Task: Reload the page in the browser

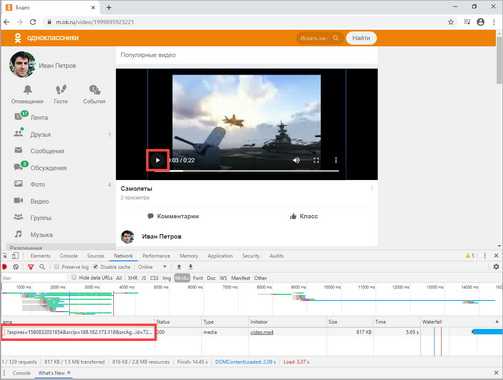Action: tap(33, 22)
